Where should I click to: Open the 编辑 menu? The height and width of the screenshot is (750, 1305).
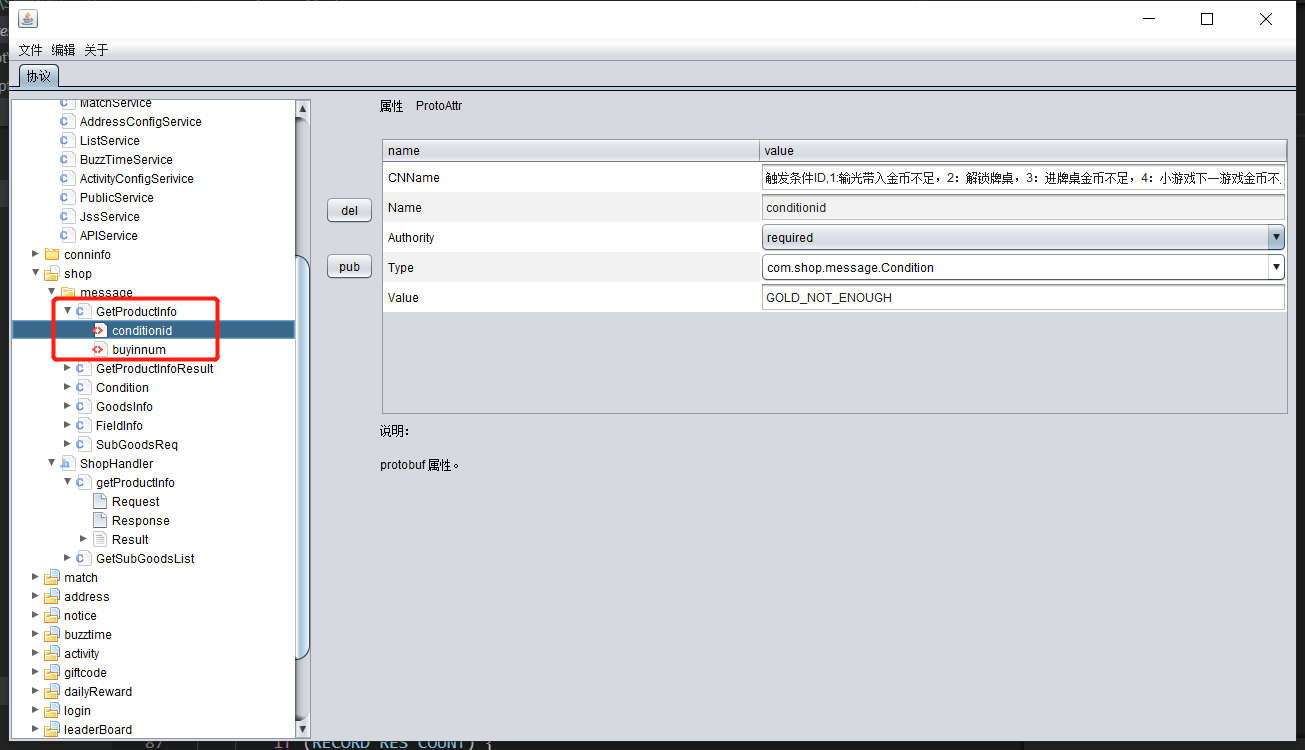coord(64,50)
